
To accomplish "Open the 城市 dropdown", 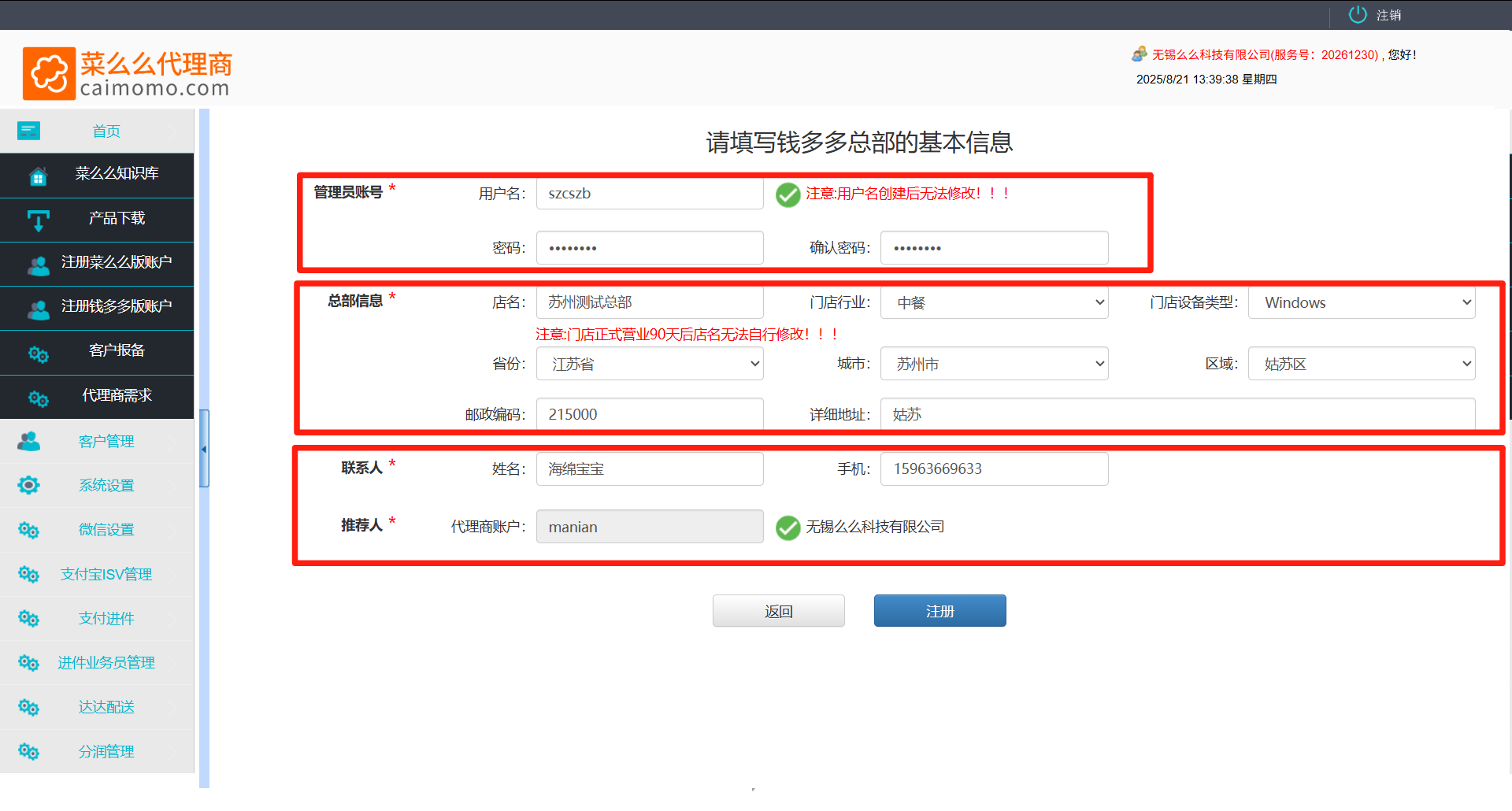I will (x=994, y=364).
